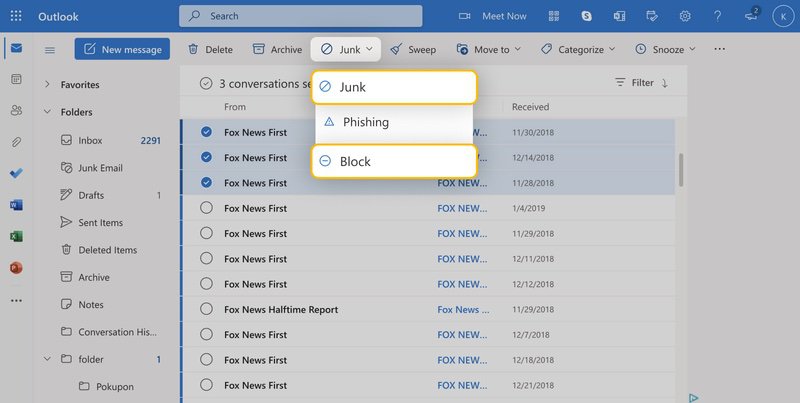
Task: Reverse sort order arrow next to Filter
Action: 664,83
